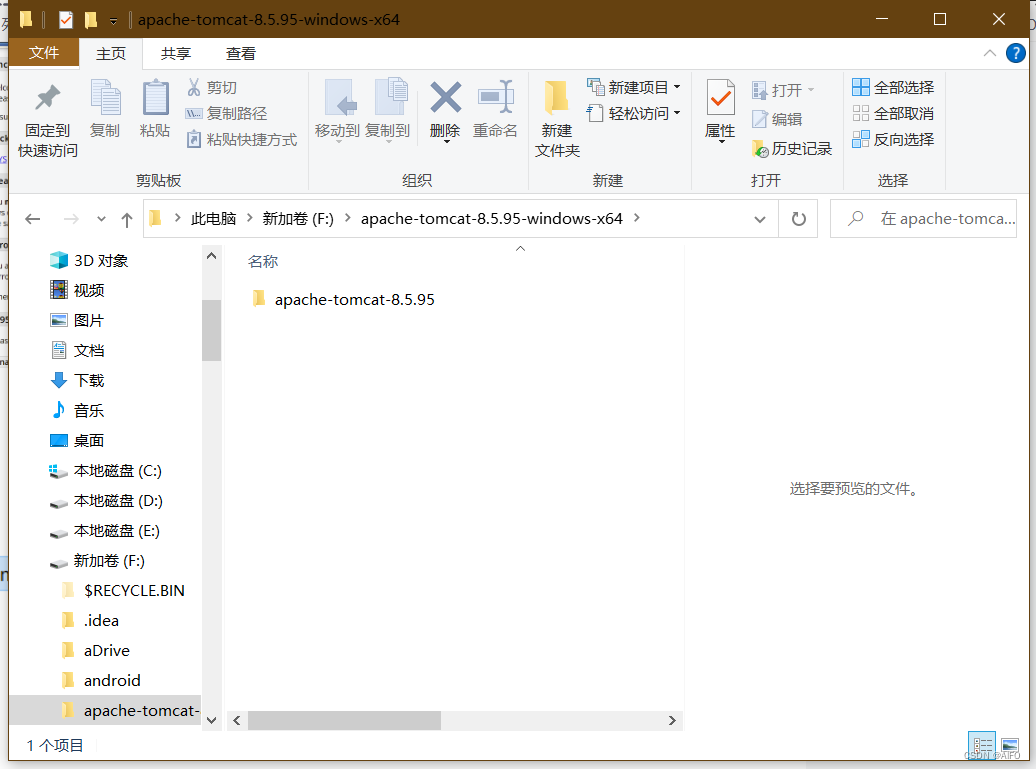Create a New folder (新建文件夹)
This screenshot has width=1036, height=769.
coord(557,120)
